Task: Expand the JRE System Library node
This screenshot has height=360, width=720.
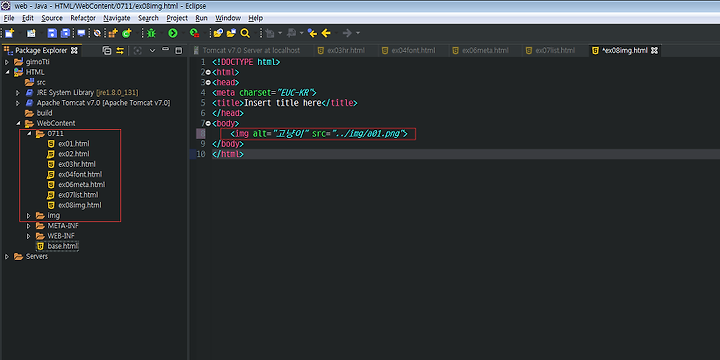Action: click(18, 93)
